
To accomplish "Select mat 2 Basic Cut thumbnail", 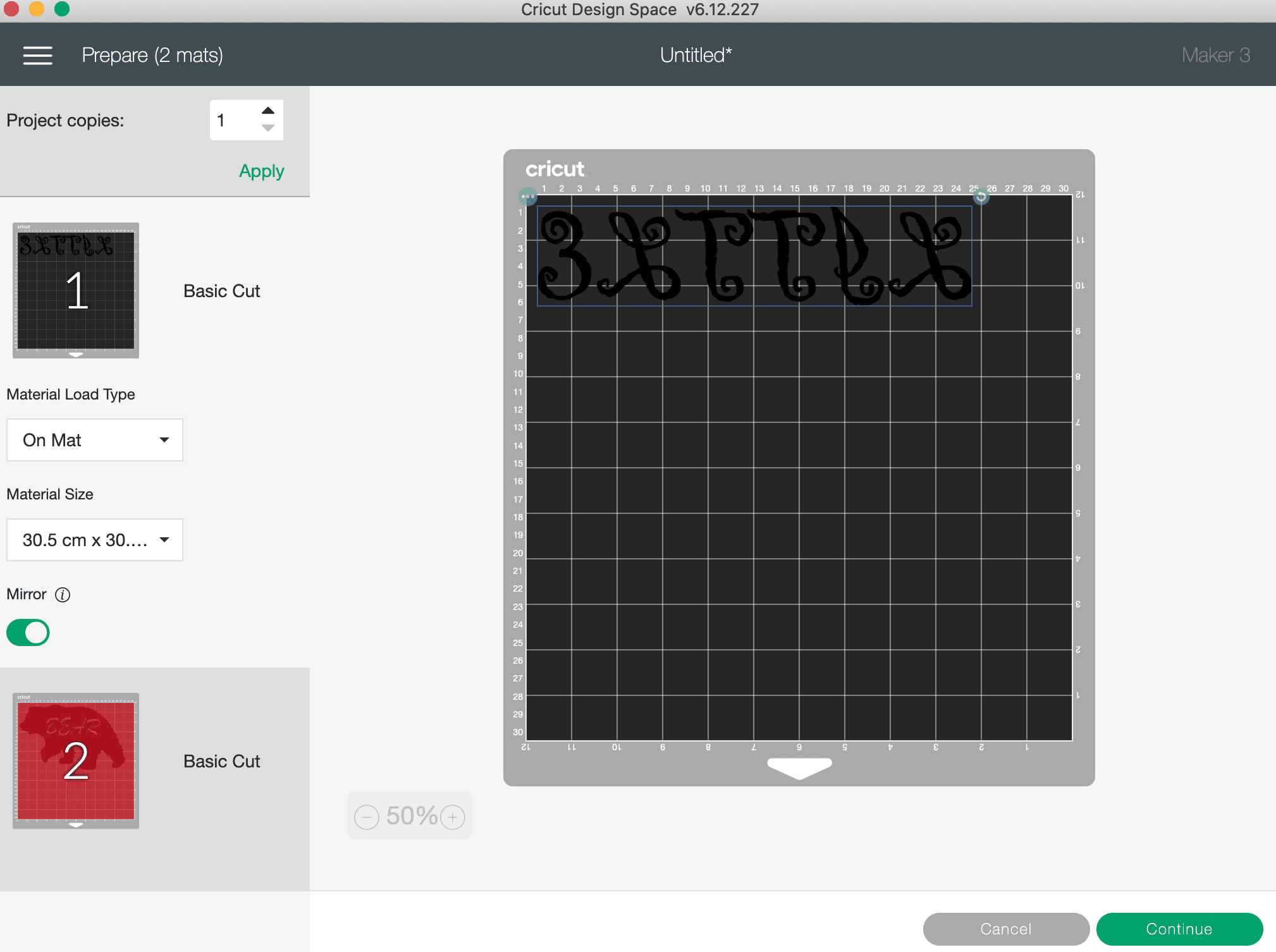I will [x=75, y=761].
